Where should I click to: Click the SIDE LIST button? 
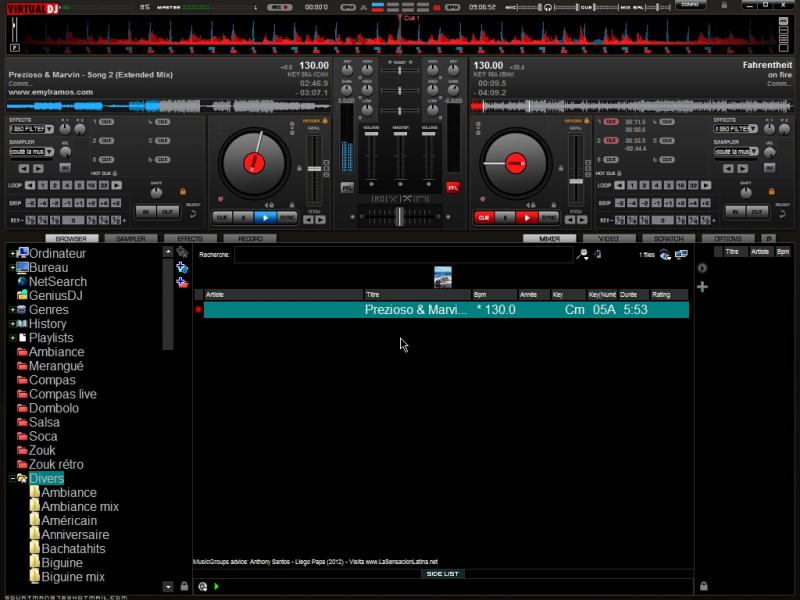(x=442, y=574)
